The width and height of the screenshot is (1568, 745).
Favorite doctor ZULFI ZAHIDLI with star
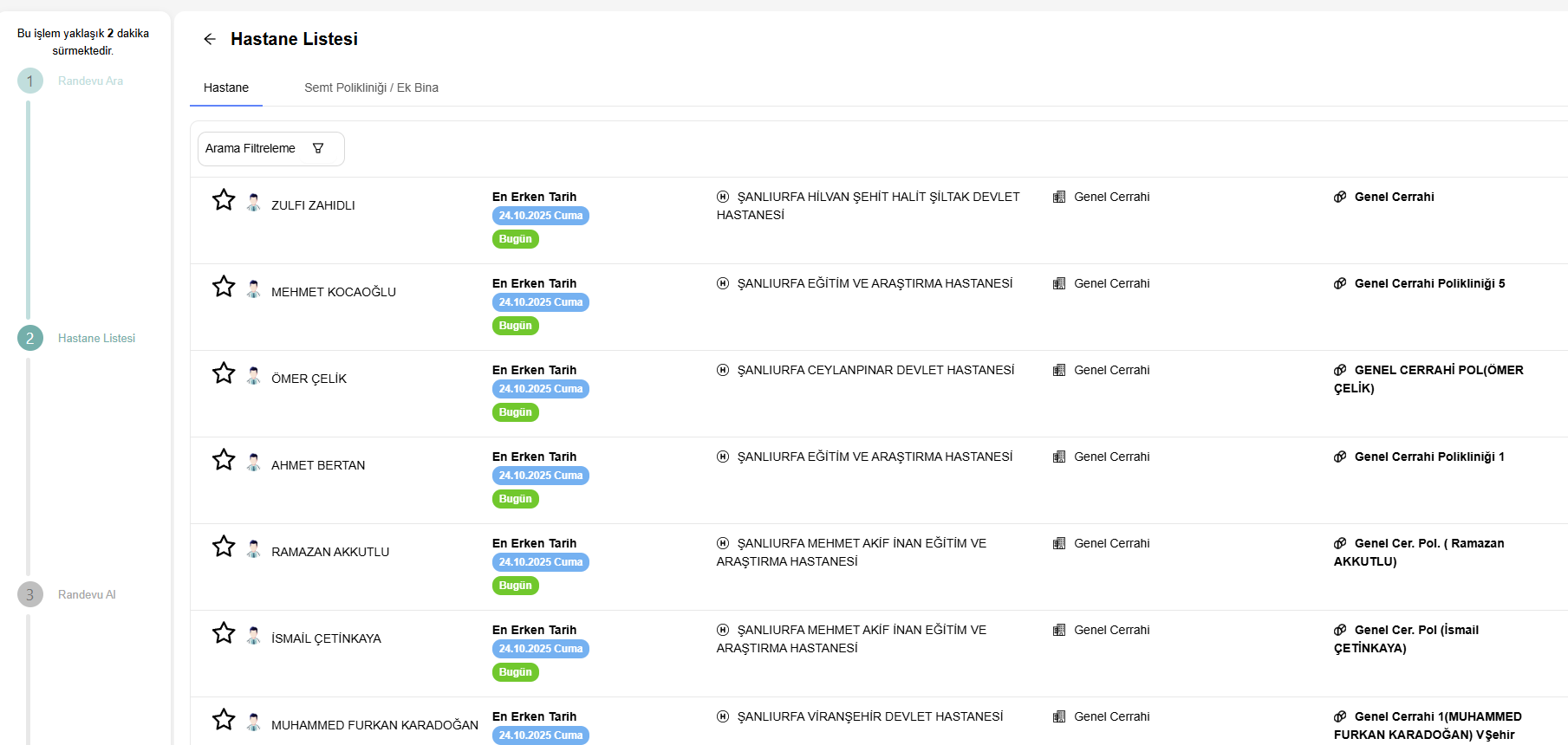(224, 200)
